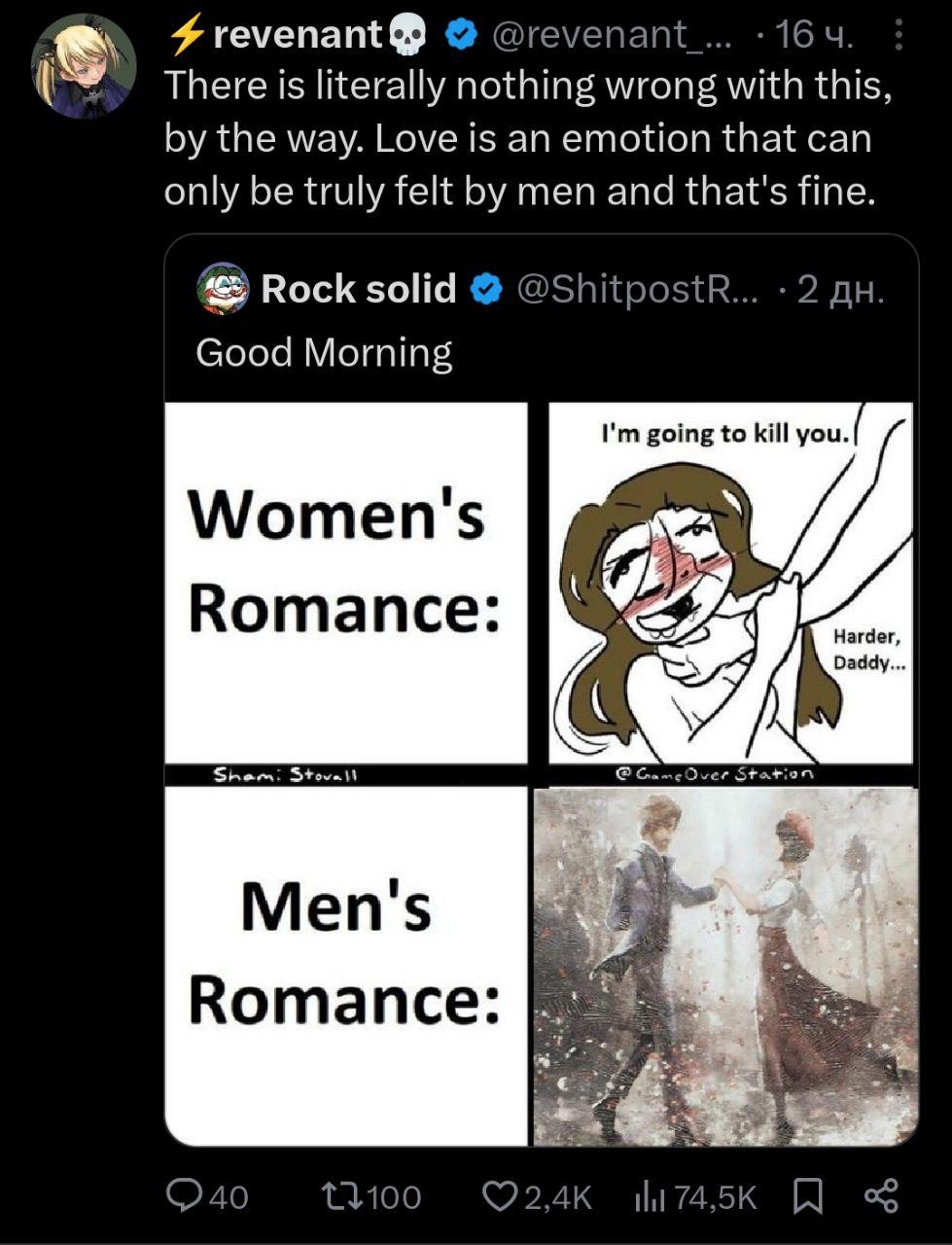
Task: Open revenant's profile avatar
Action: pos(84,64)
